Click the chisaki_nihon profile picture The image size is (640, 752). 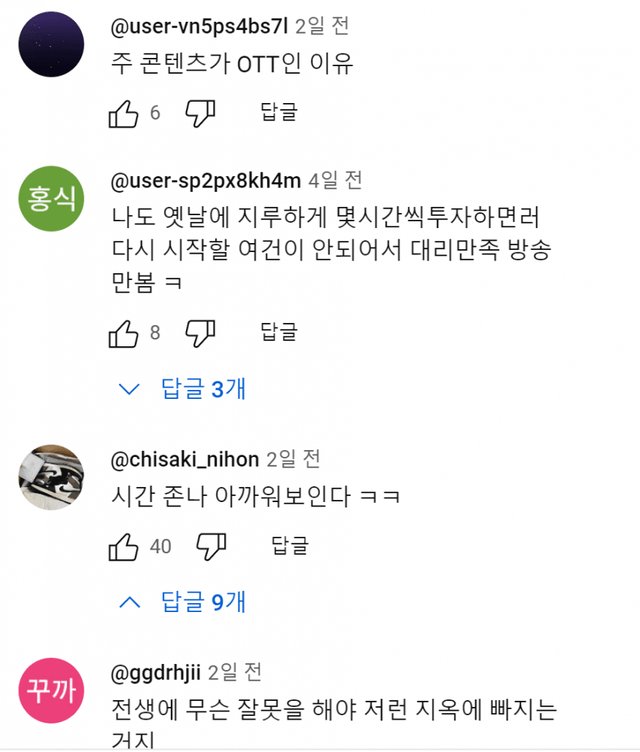pyautogui.click(x=48, y=479)
